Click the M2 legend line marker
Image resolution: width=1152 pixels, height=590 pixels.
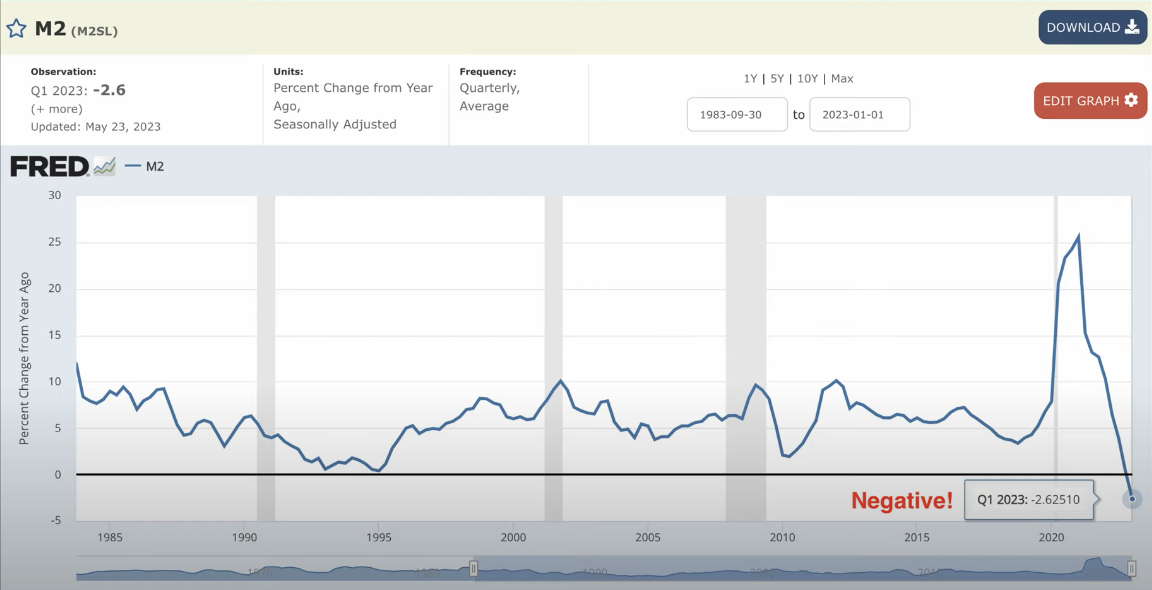133,167
